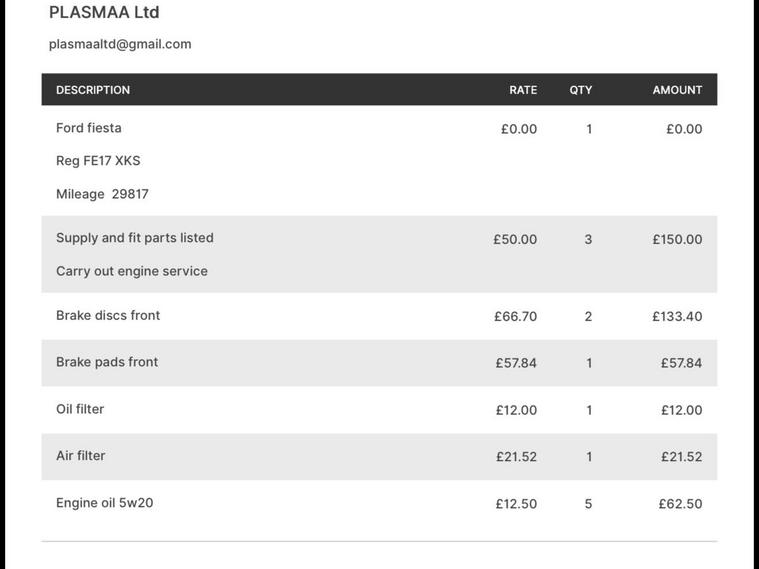The image size is (759, 569).
Task: Click the Engine oil 5w20 item
Action: click(x=105, y=503)
